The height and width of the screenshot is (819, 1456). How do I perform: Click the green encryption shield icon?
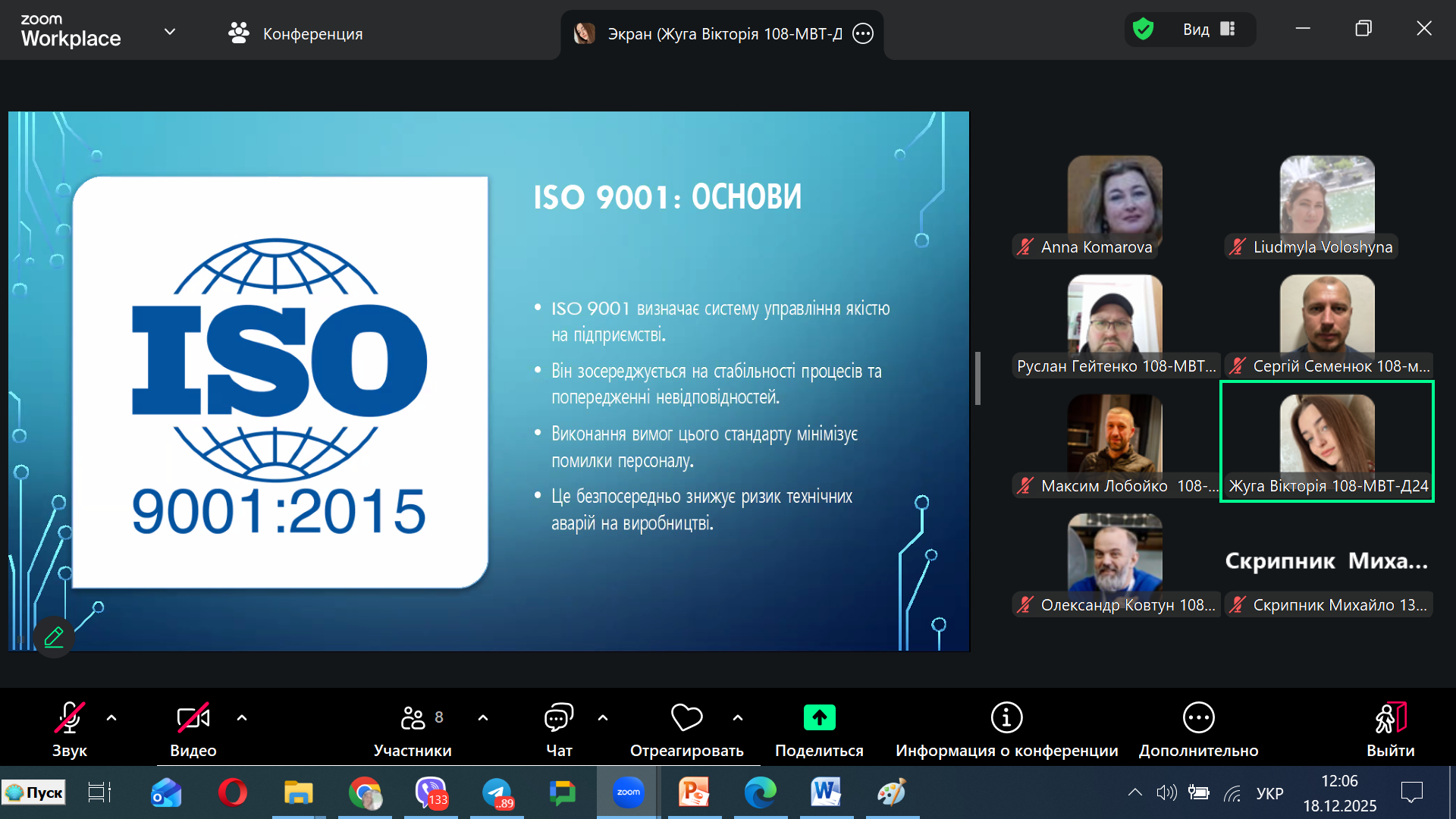[1143, 29]
